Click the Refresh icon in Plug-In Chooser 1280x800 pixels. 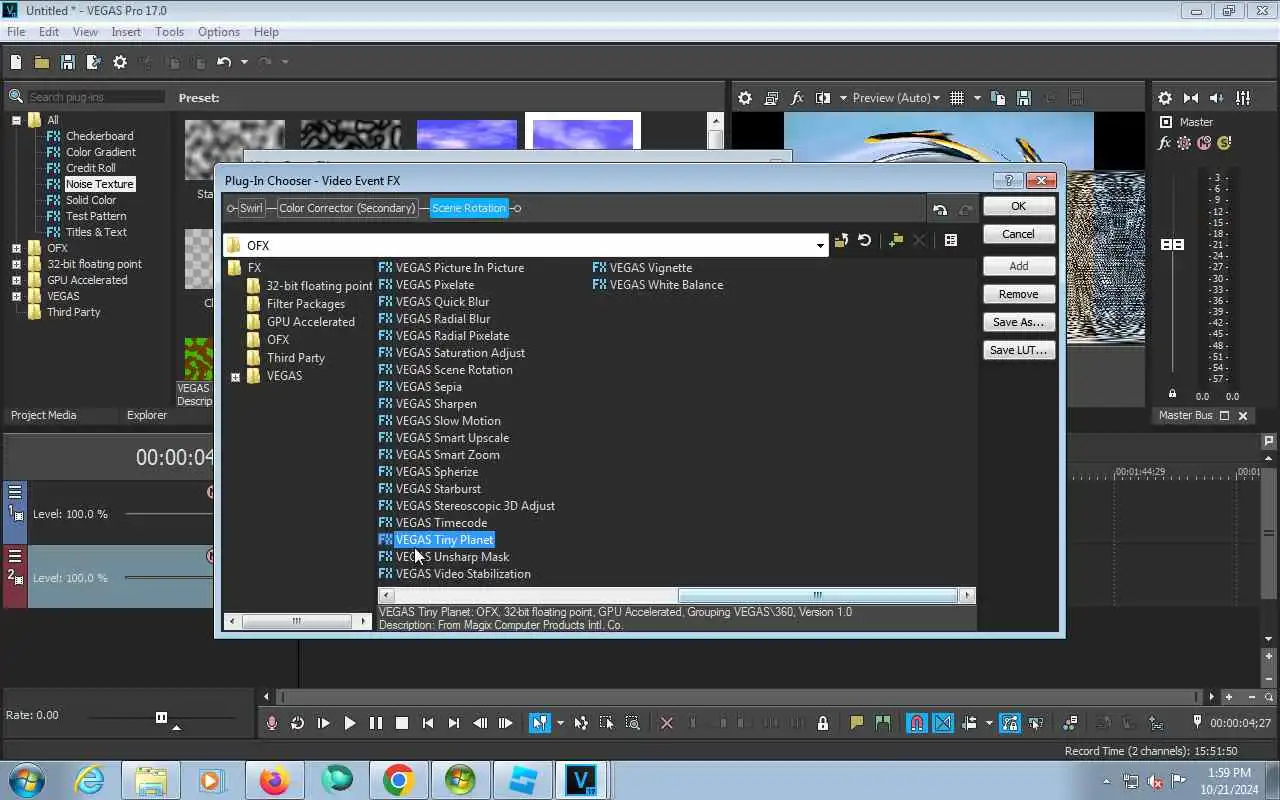point(865,241)
